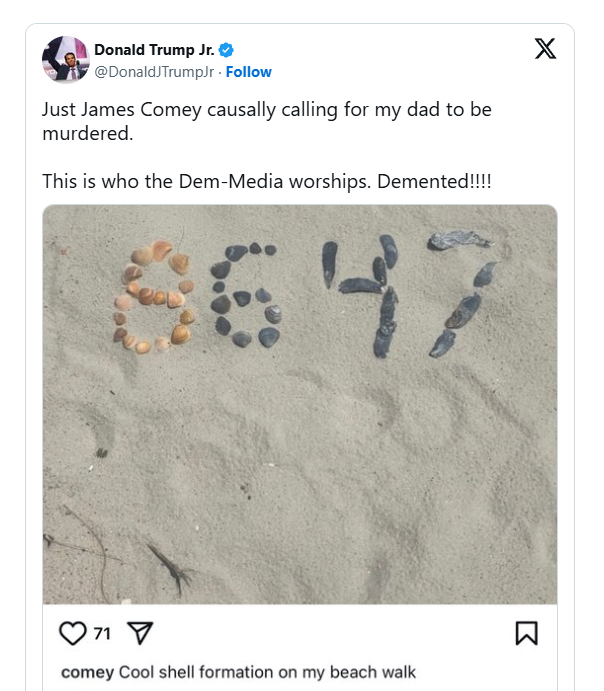604x691 pixels.
Task: Click the blue verified badge
Action: click(x=227, y=50)
